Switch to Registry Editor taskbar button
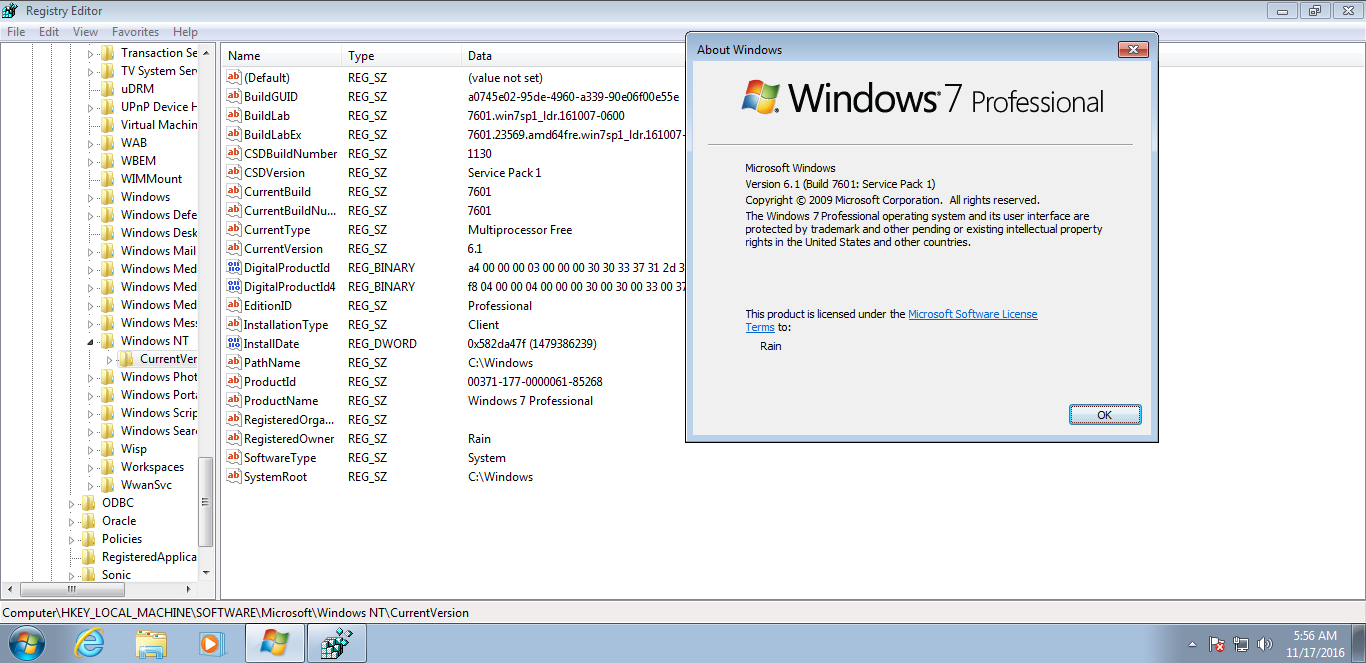The image size is (1366, 663). click(x=336, y=643)
